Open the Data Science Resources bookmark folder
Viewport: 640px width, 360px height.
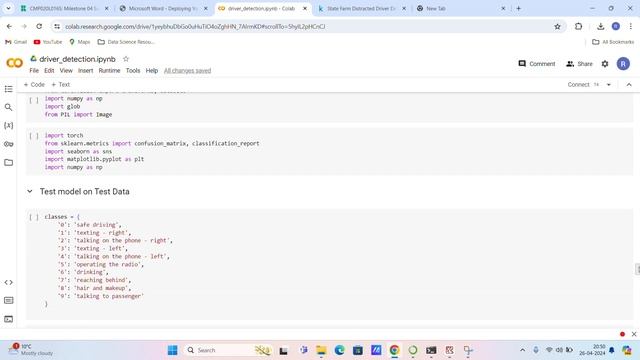coord(126,42)
